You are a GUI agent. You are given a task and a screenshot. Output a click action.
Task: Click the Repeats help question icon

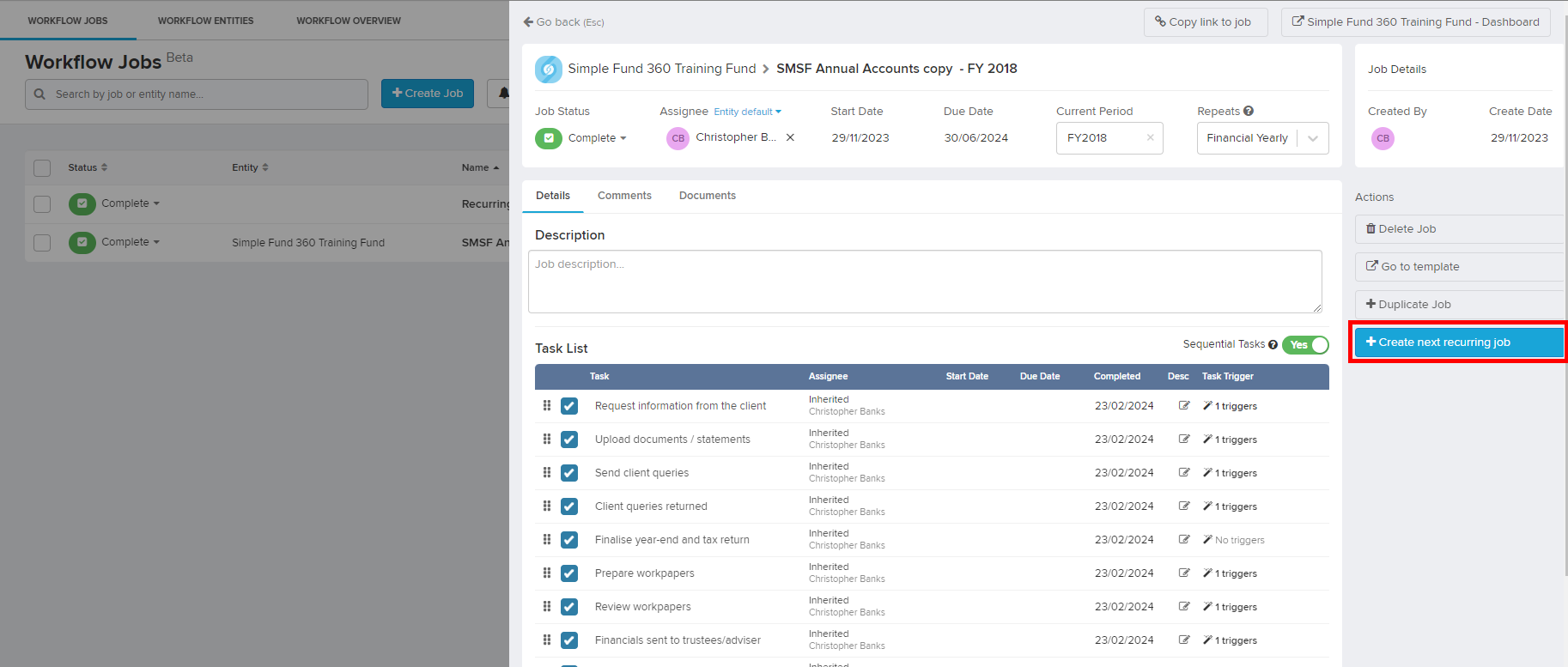pos(1249,111)
